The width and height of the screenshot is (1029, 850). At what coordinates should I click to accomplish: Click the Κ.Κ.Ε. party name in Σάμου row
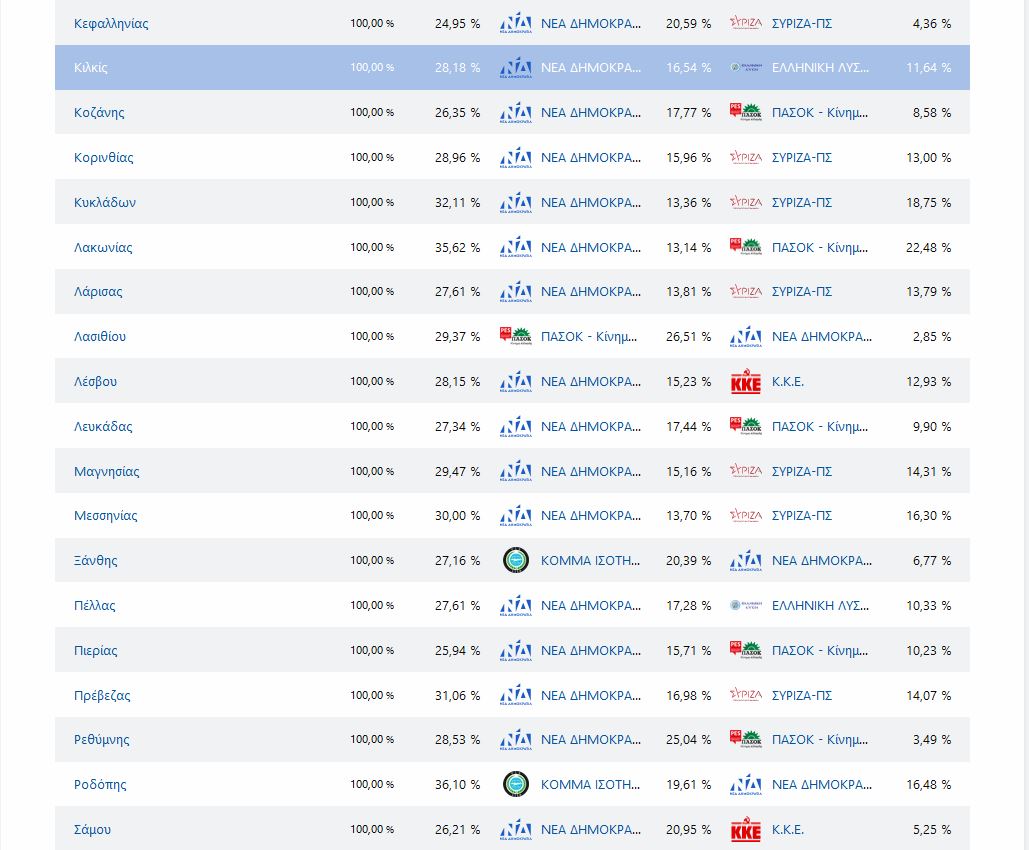(787, 830)
